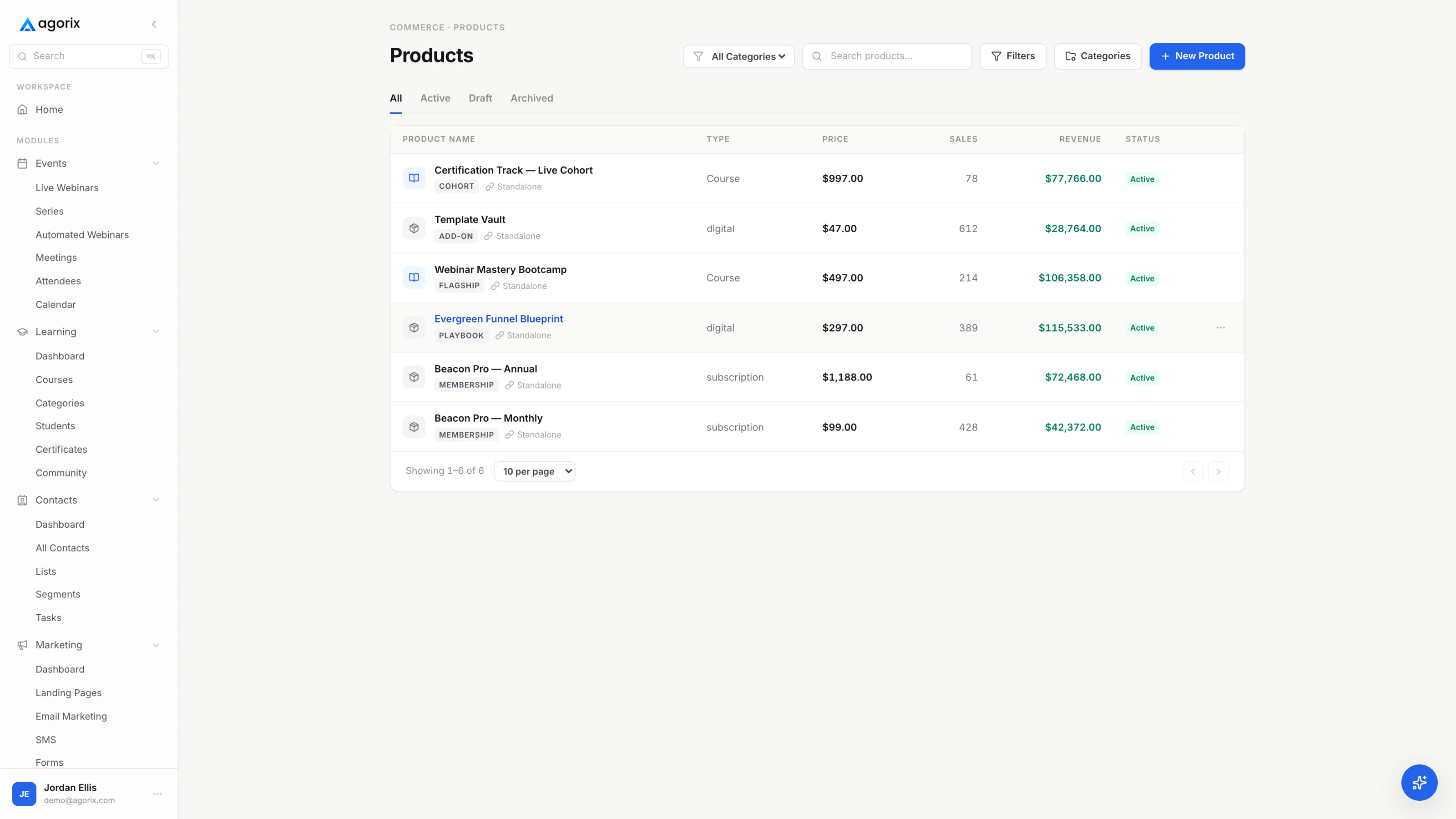The image size is (1456, 819).
Task: Switch to the Archived tab
Action: (x=532, y=98)
